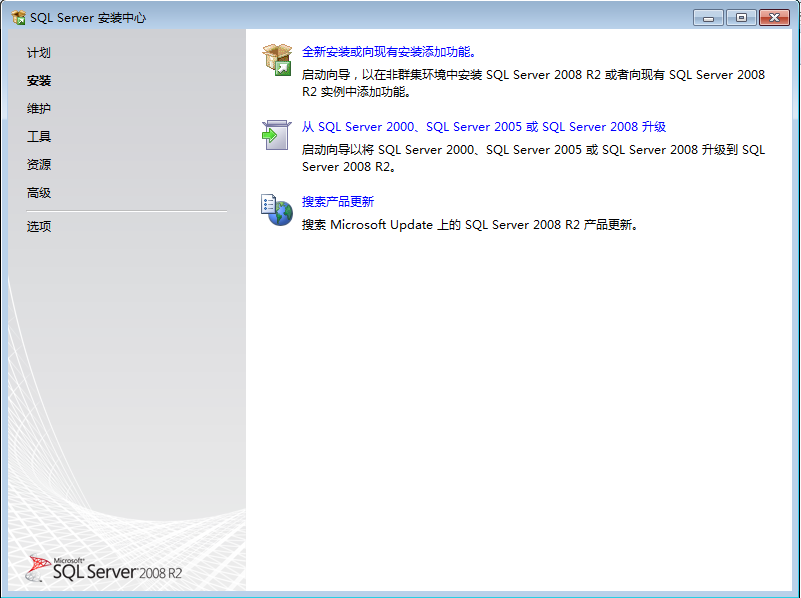Click the description starting 启动向导，以在非群集环境中安装
Viewport: 801px width, 598px height.
[x=533, y=83]
